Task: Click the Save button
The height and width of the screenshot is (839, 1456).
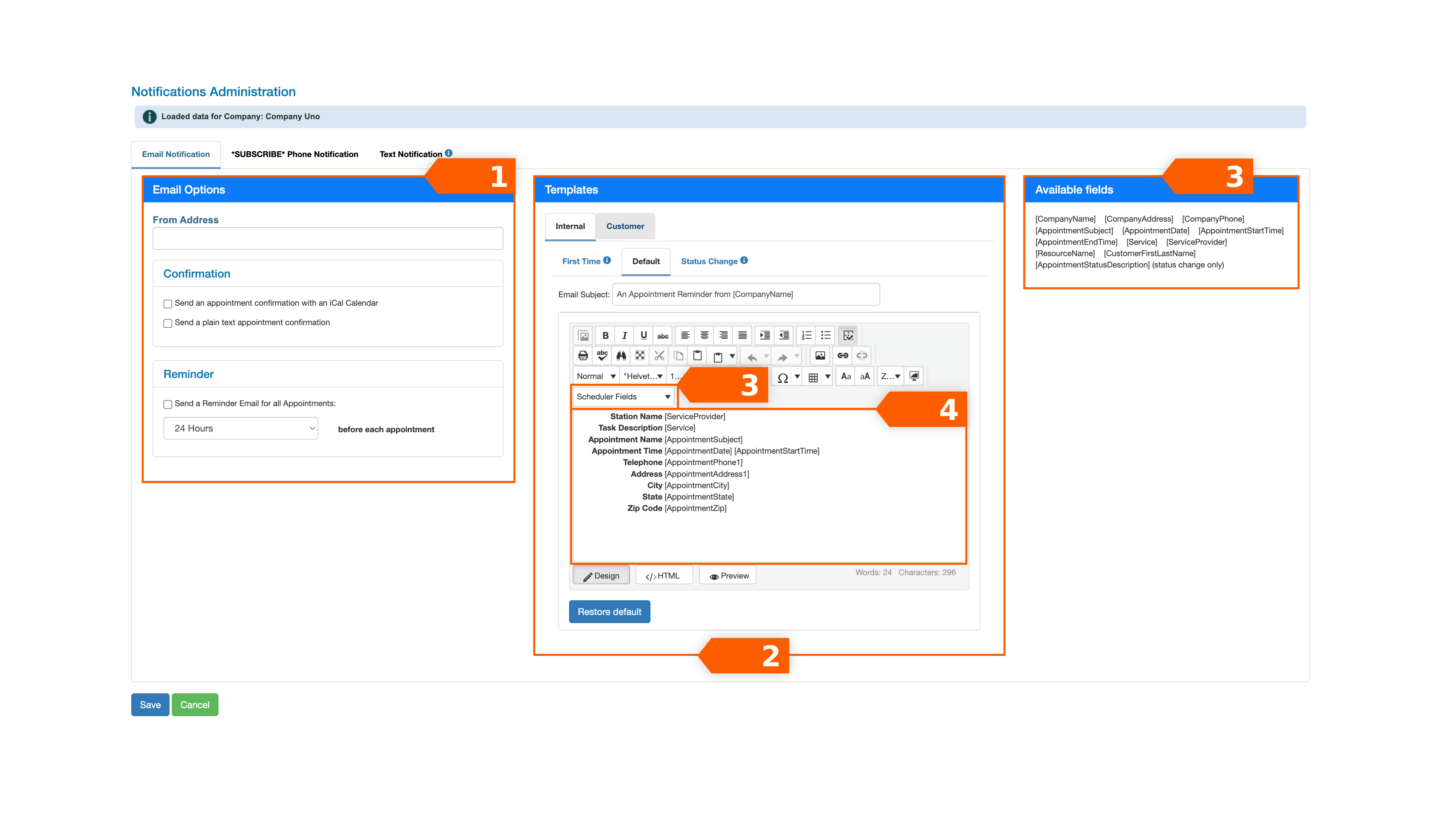Action: (x=150, y=704)
